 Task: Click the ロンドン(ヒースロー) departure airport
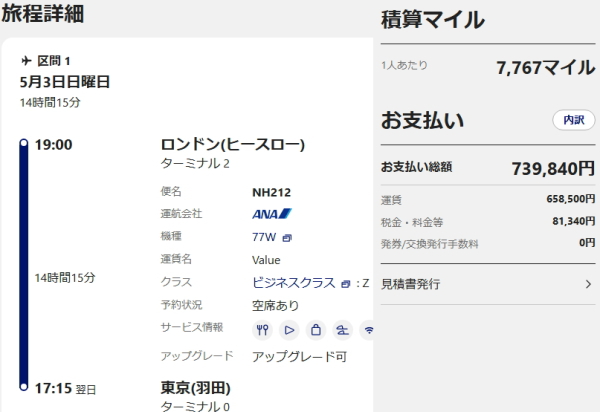click(x=232, y=144)
